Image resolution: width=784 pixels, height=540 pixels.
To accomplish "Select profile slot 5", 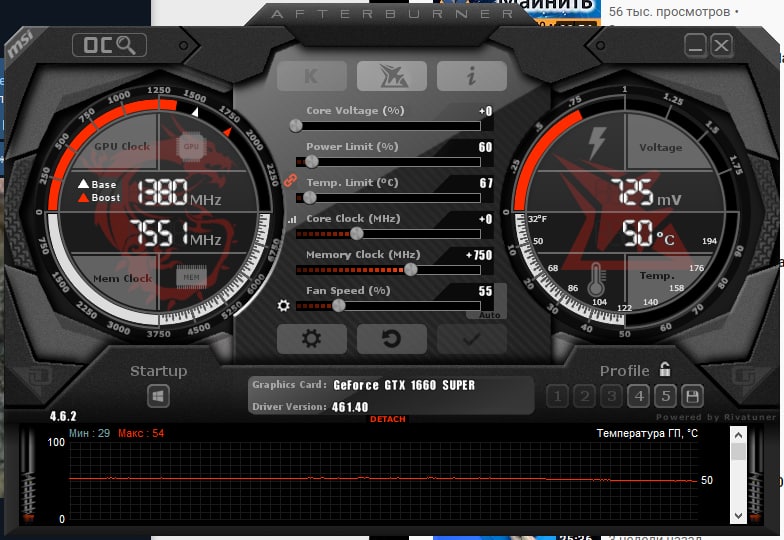I will [x=666, y=396].
